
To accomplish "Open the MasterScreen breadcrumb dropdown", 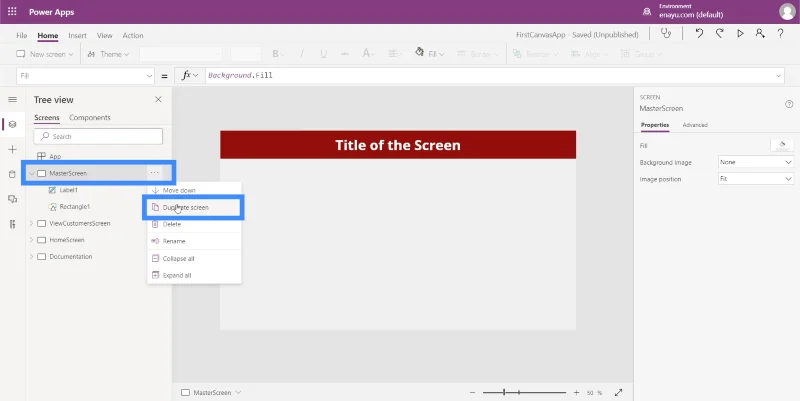I will pos(211,392).
